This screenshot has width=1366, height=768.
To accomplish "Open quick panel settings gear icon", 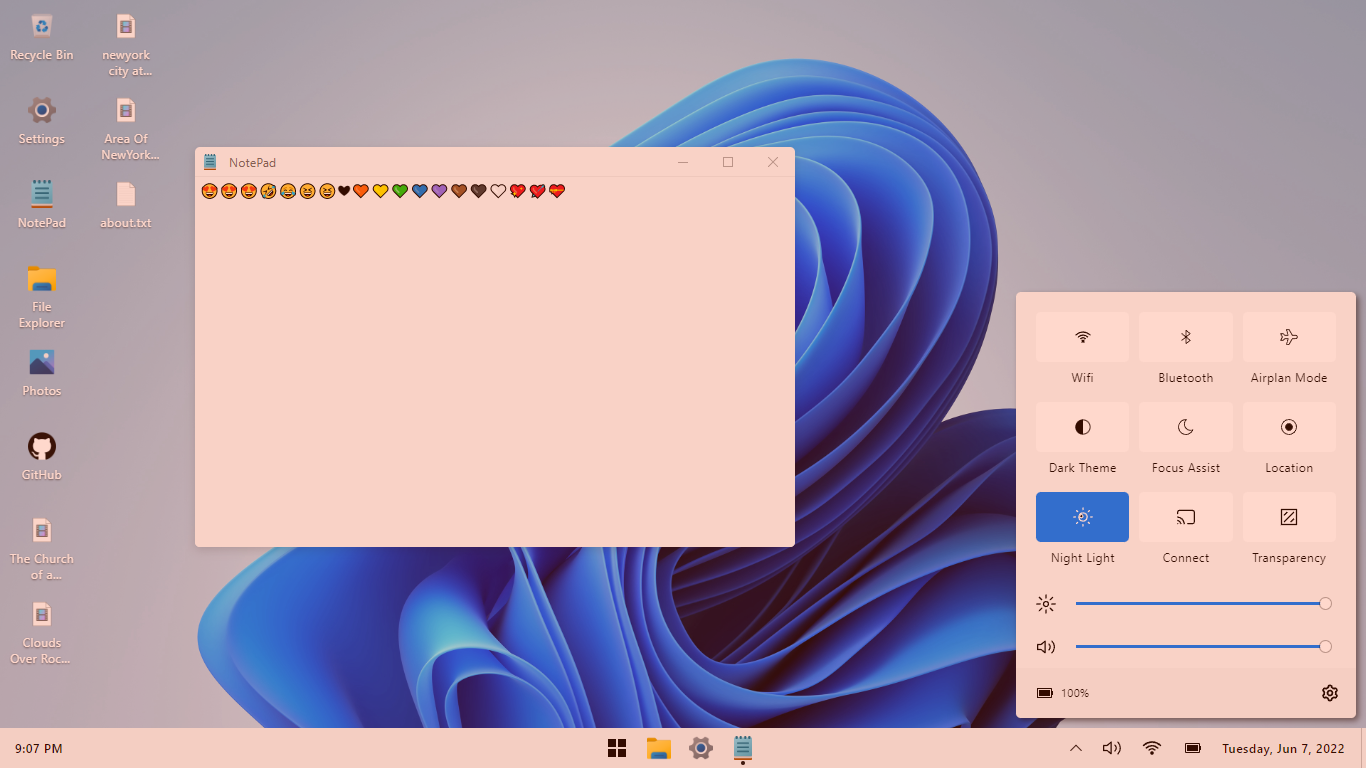I will [1329, 693].
